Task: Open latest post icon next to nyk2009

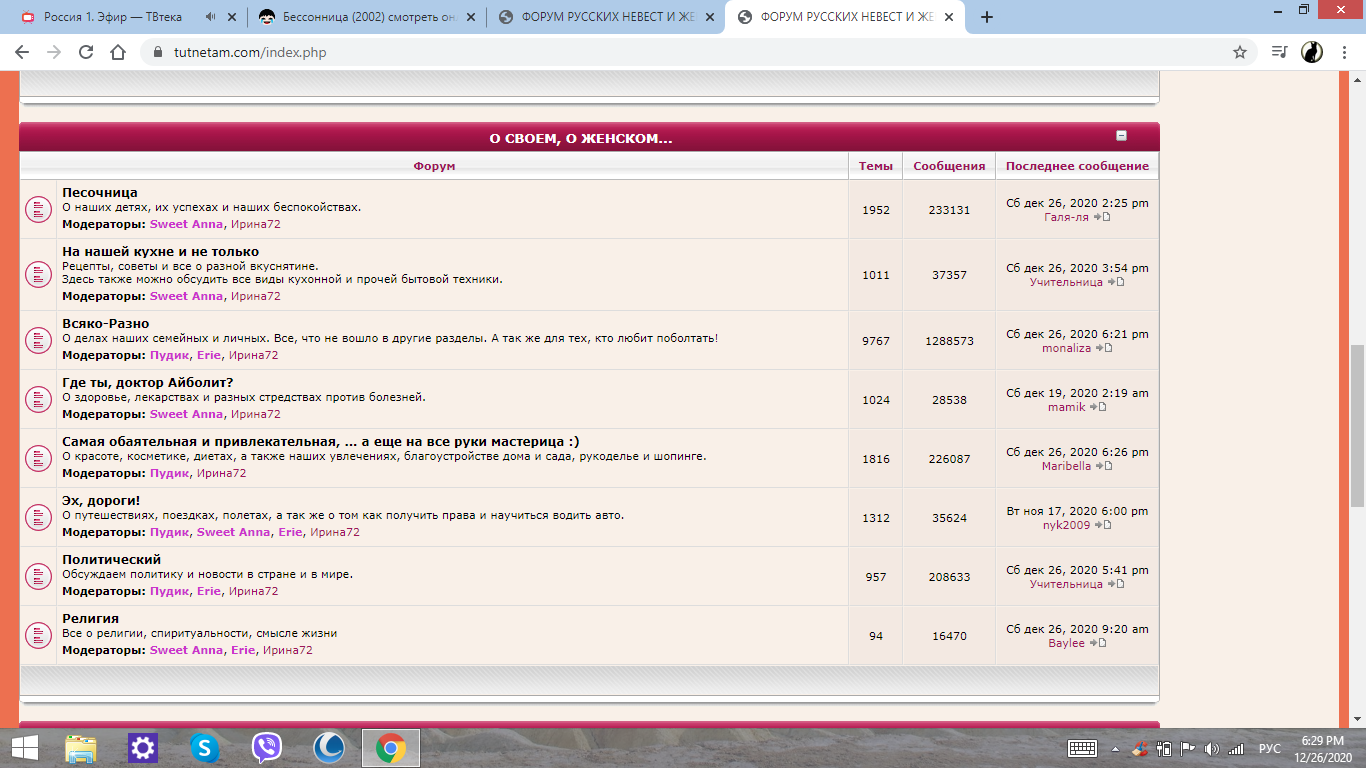Action: click(x=1103, y=525)
